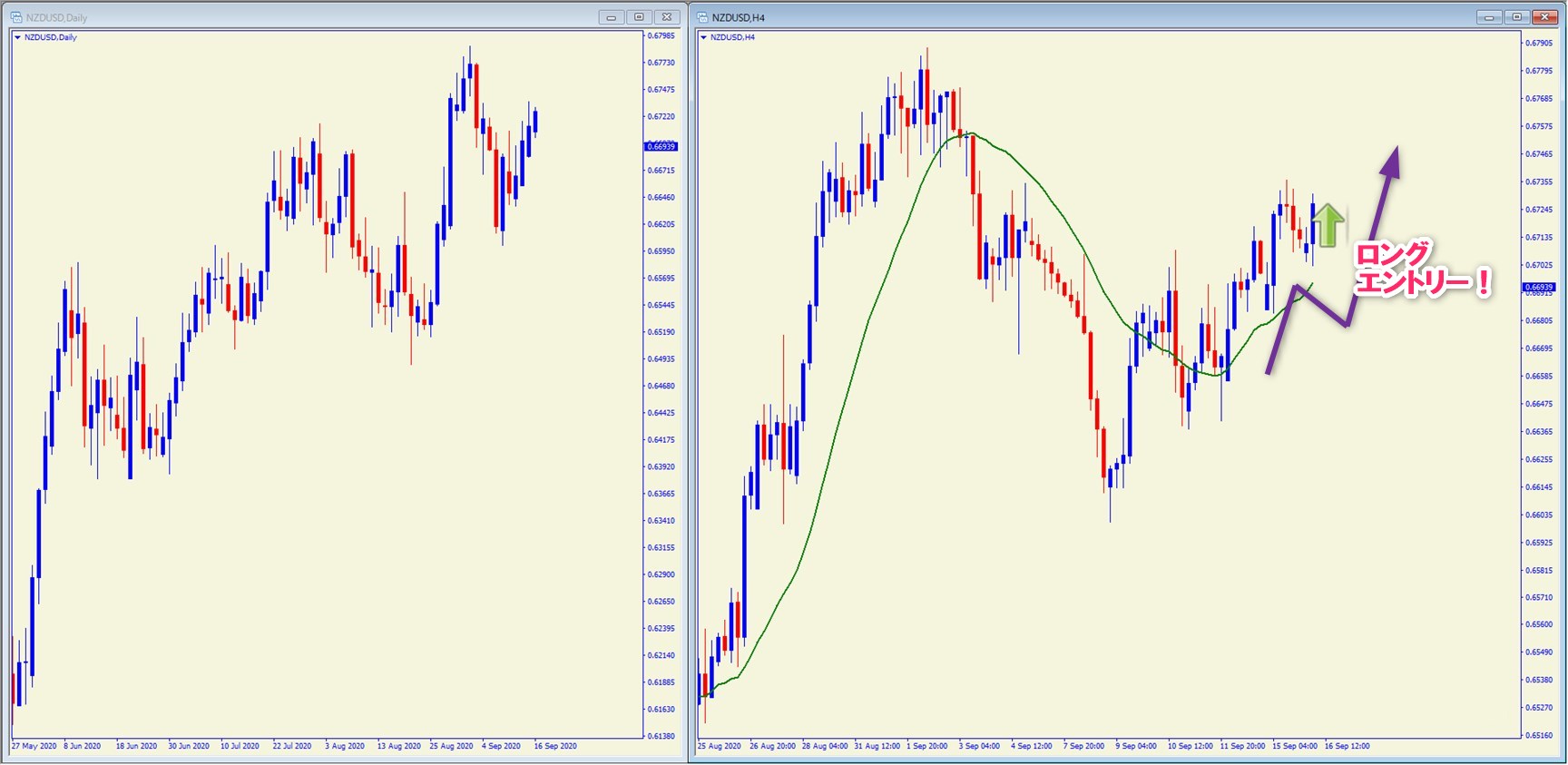
Task: Close the NZDUSD,H4 chart window
Action: (1545, 17)
